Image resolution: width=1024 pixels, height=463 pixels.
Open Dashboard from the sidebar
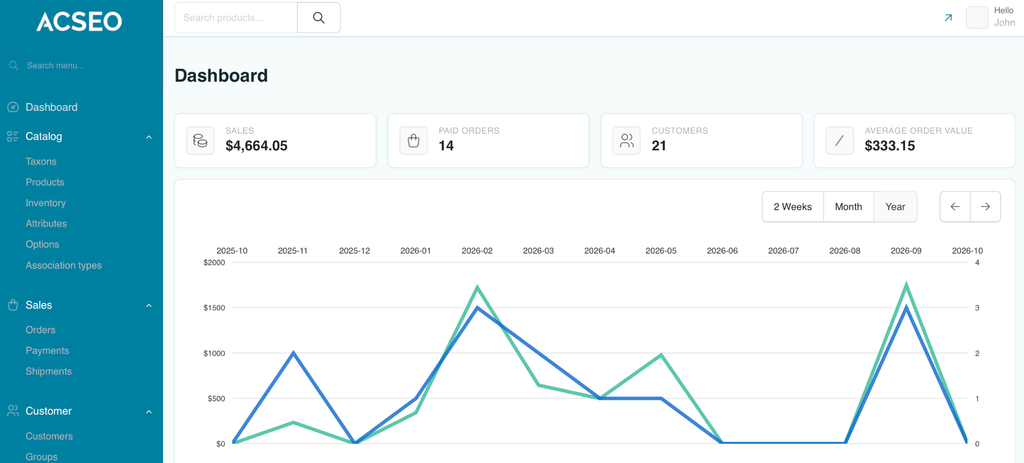click(x=52, y=107)
